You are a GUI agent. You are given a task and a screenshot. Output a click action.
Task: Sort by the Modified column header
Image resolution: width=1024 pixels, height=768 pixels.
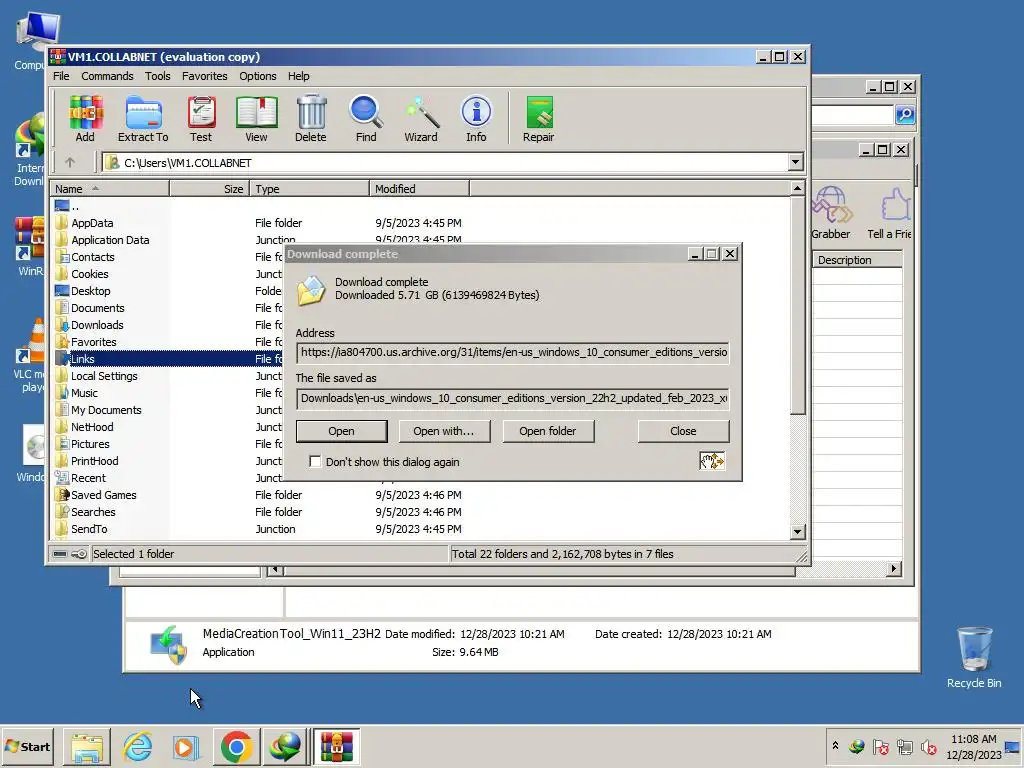(419, 189)
